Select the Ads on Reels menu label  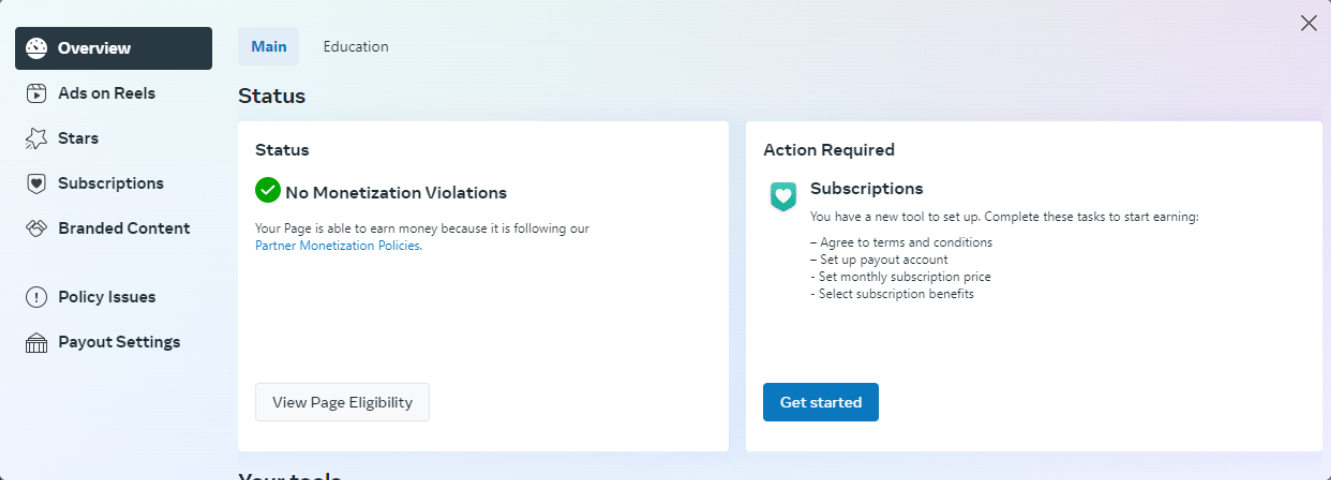pos(106,93)
